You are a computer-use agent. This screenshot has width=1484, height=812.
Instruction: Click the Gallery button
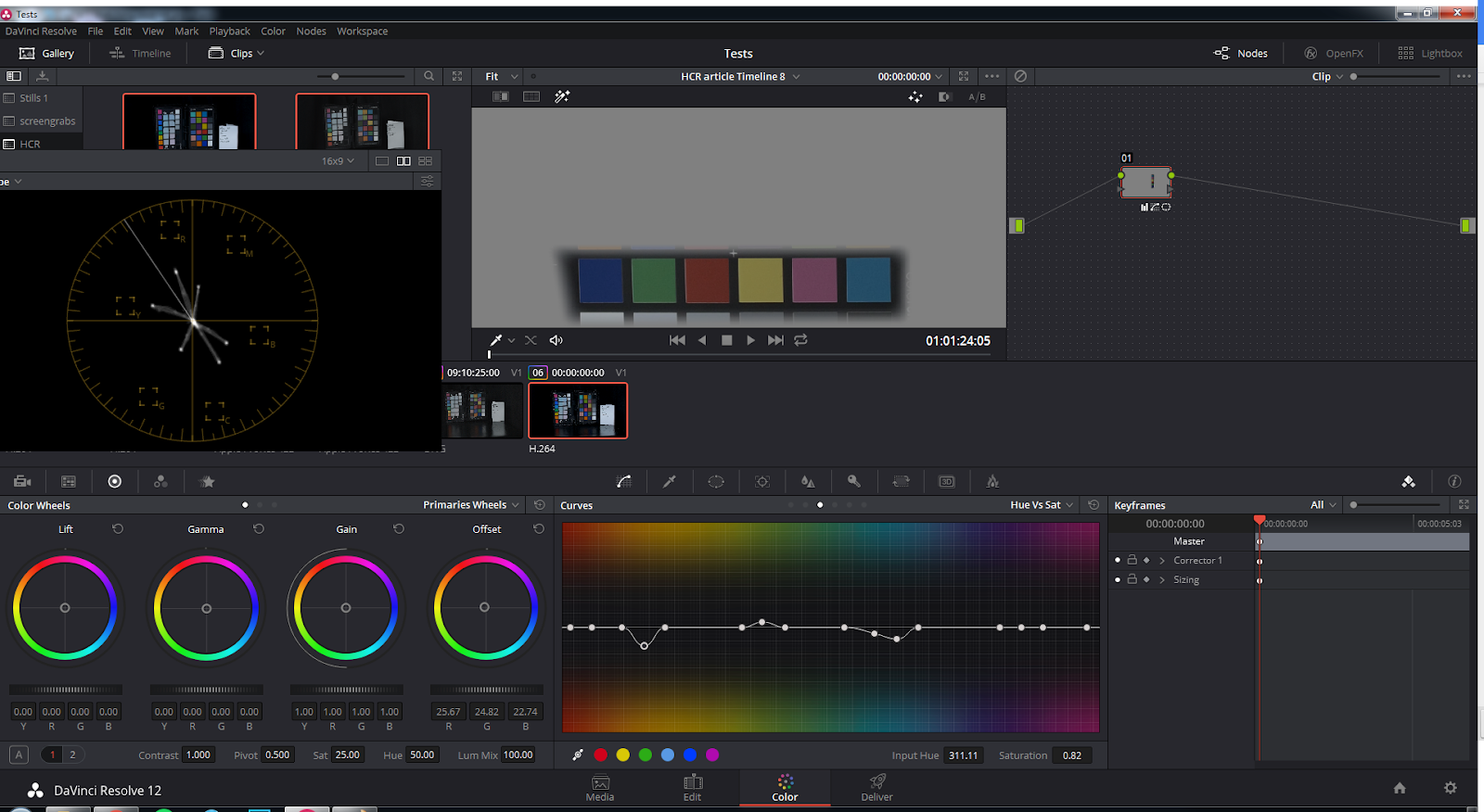click(47, 53)
